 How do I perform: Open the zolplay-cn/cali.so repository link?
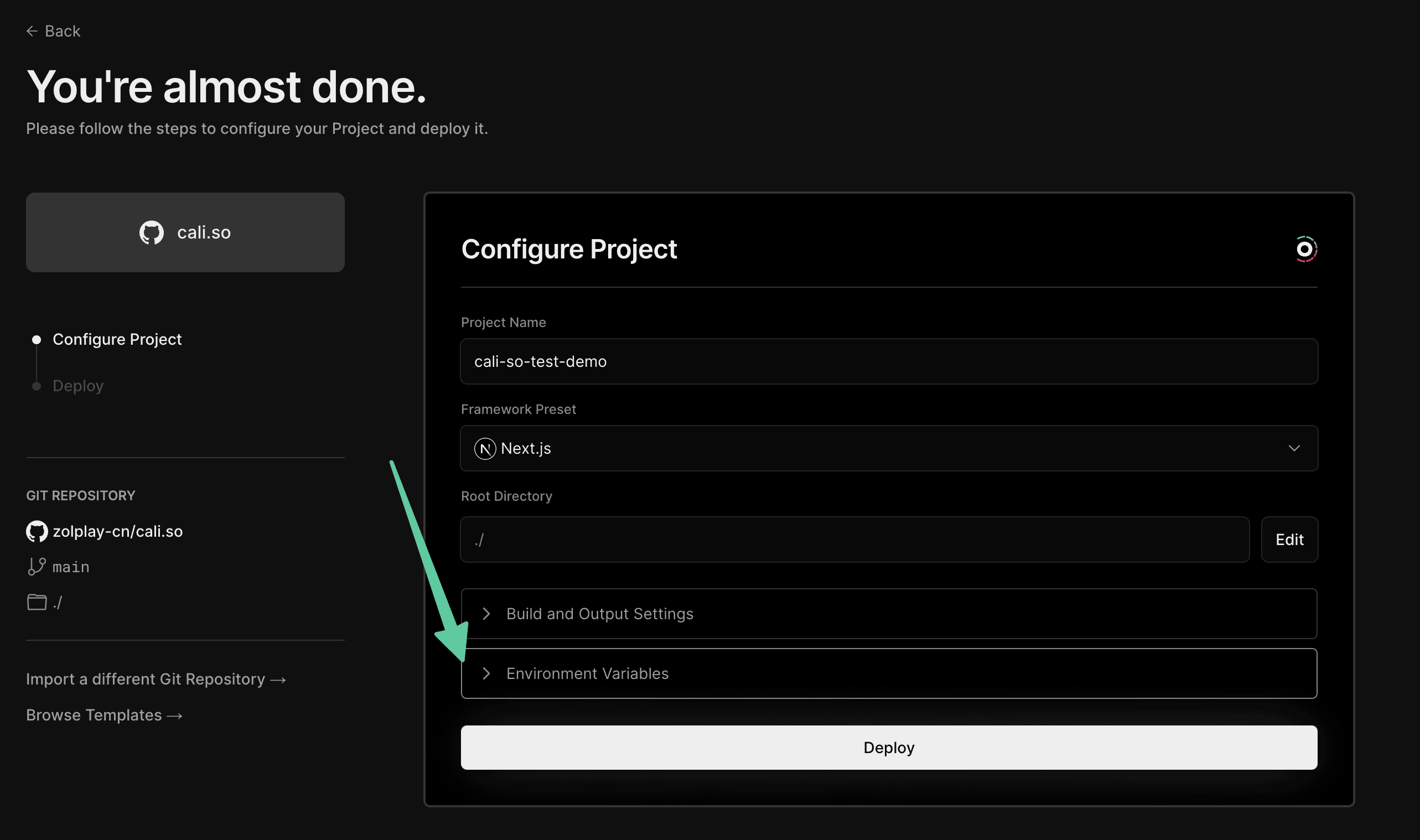(x=118, y=532)
